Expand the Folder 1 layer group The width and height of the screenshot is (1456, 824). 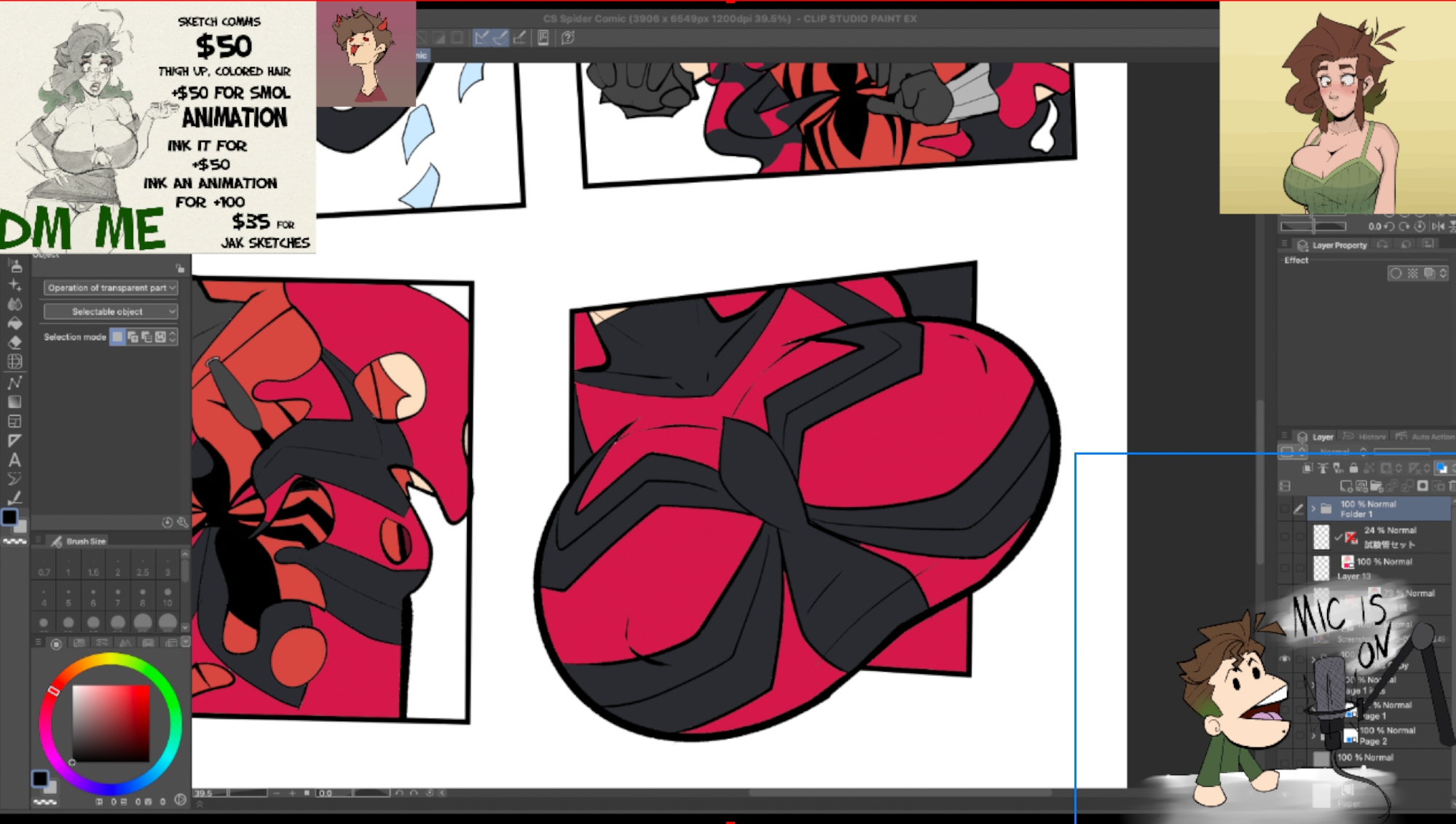tap(1313, 509)
